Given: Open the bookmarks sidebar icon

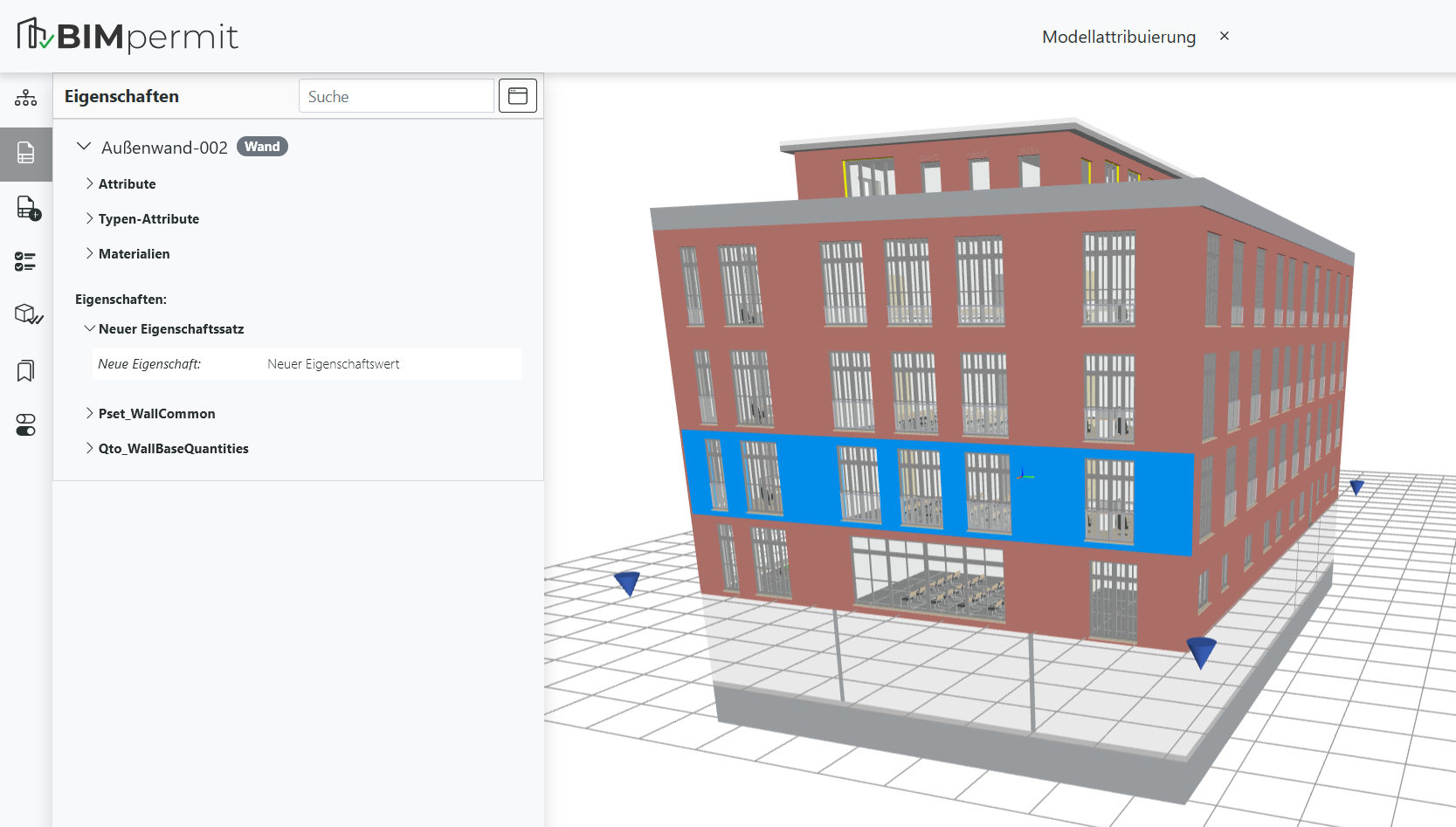Looking at the screenshot, I should (x=26, y=370).
